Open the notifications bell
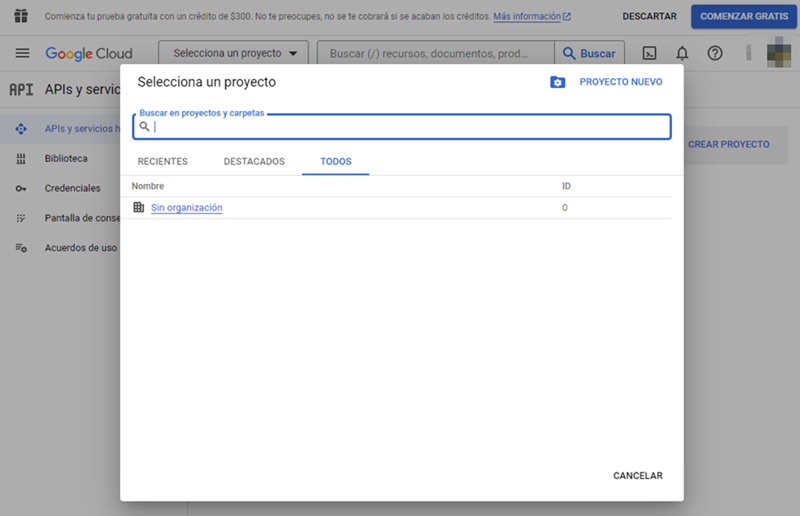The width and height of the screenshot is (800, 516). coord(682,53)
